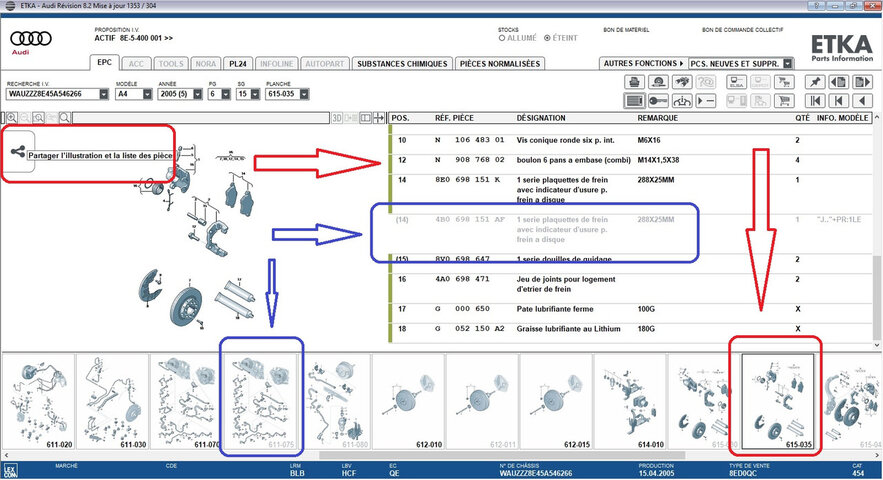Screen dimensions: 883x480
Task: Toggle split panel layout icon
Action: 365,118
